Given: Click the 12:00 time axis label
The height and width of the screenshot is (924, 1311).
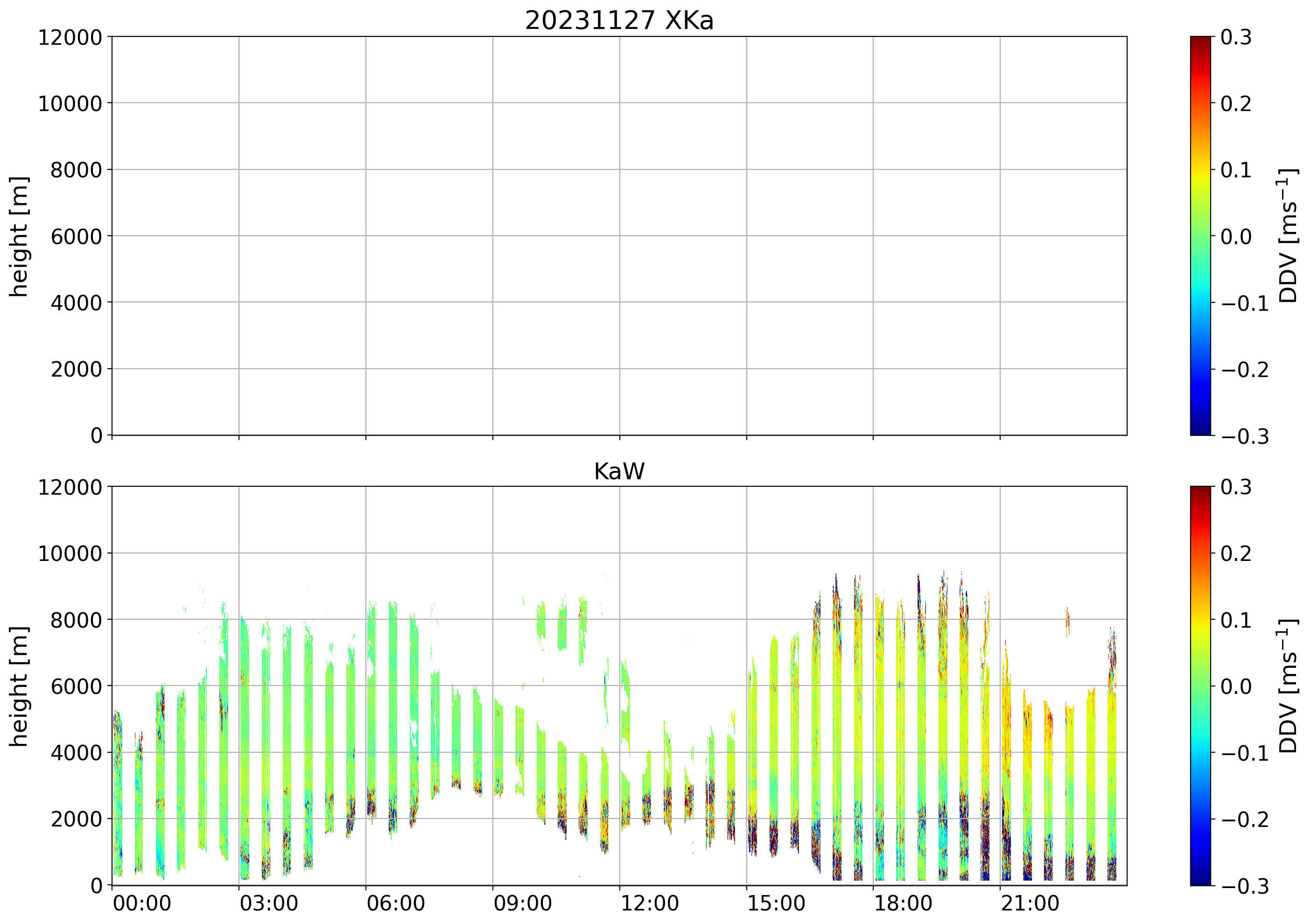Looking at the screenshot, I should 649,904.
